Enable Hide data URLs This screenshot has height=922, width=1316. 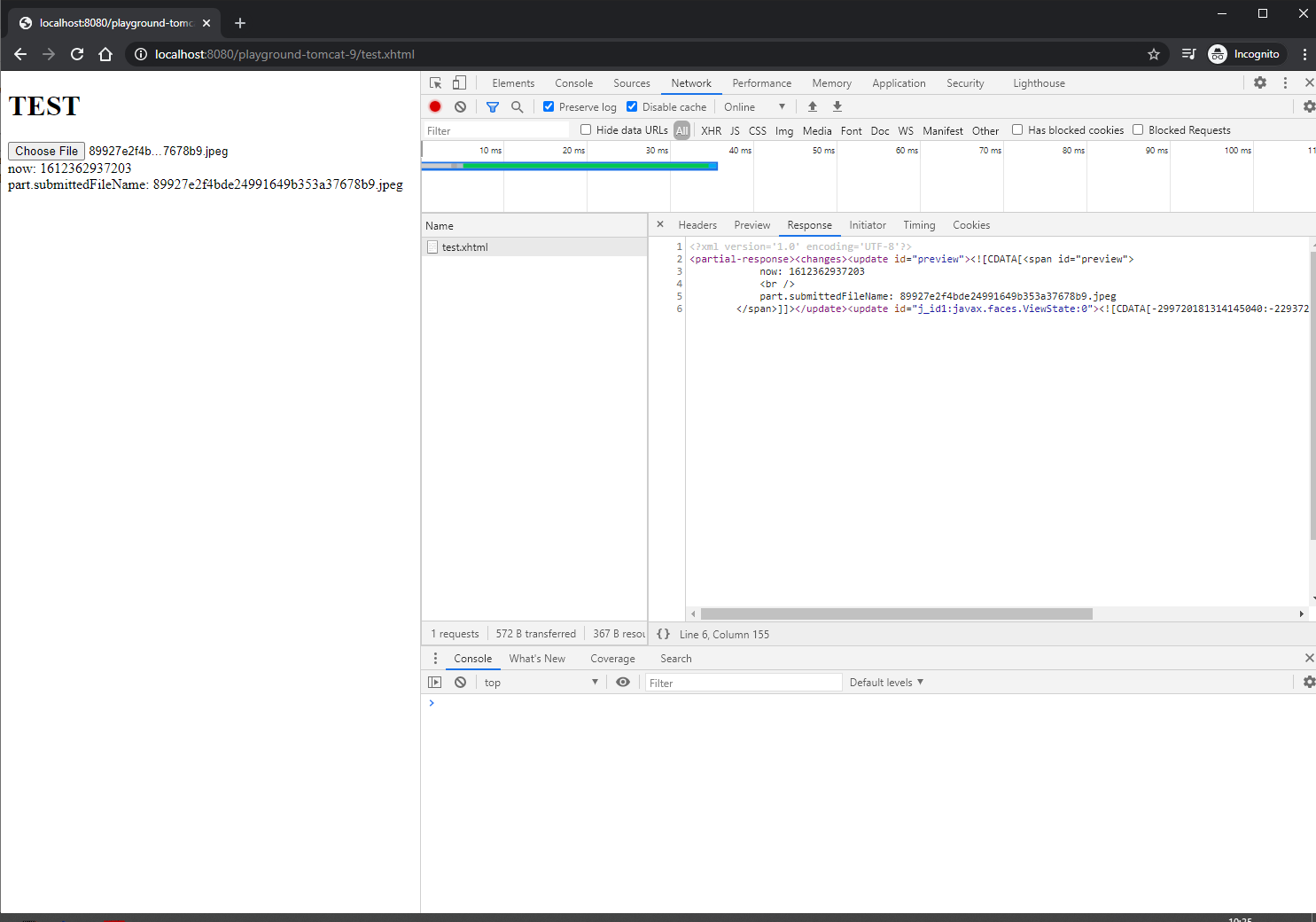tap(586, 129)
